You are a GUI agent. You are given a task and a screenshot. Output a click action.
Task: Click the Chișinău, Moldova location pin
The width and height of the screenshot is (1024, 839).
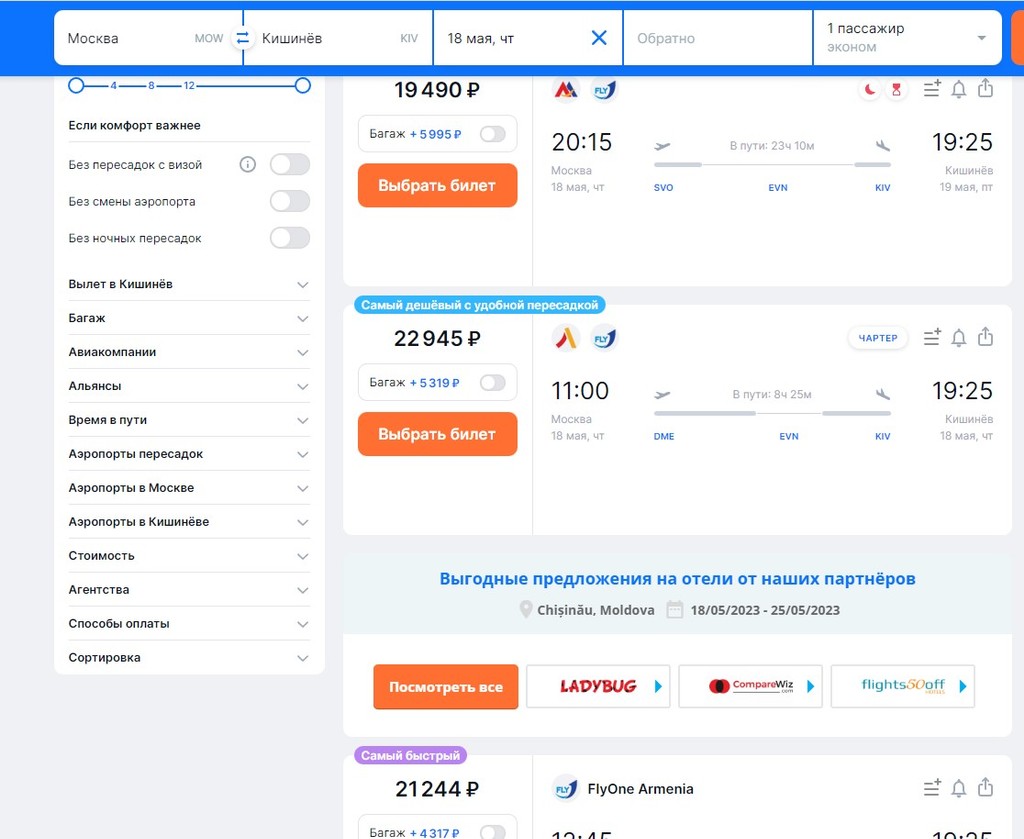tap(525, 610)
